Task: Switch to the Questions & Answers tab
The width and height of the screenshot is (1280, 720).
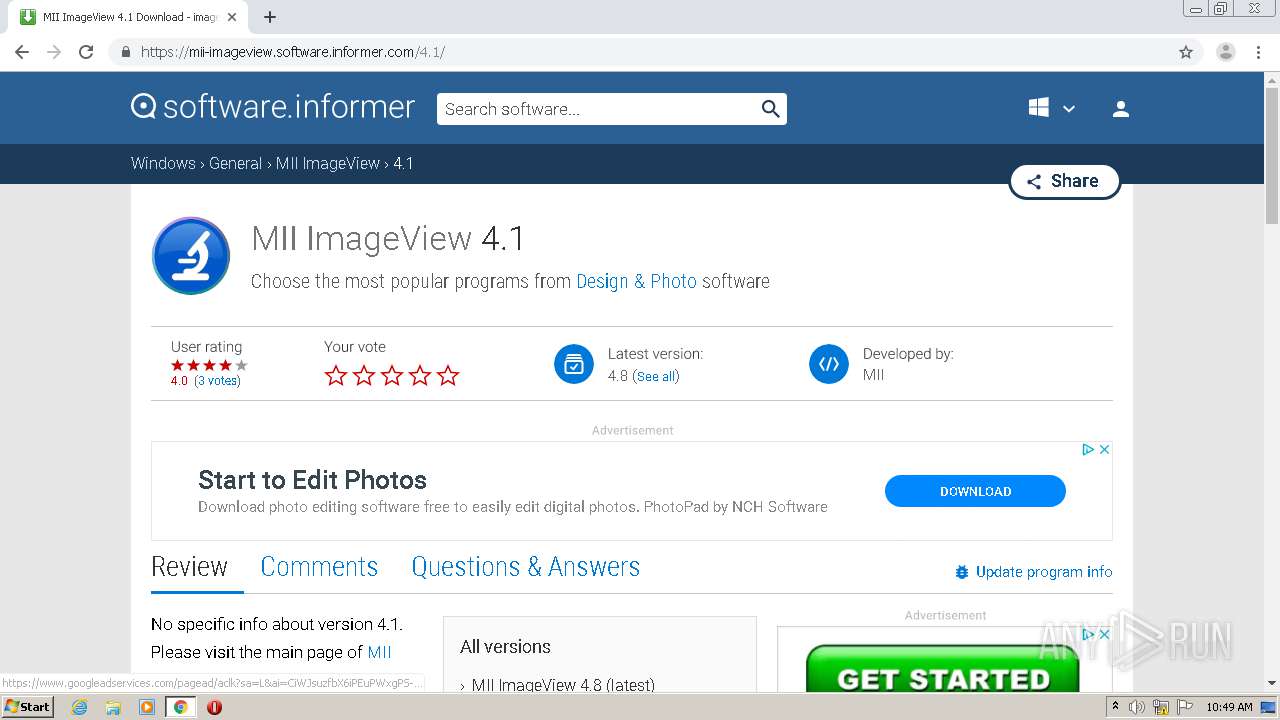Action: pyautogui.click(x=526, y=567)
